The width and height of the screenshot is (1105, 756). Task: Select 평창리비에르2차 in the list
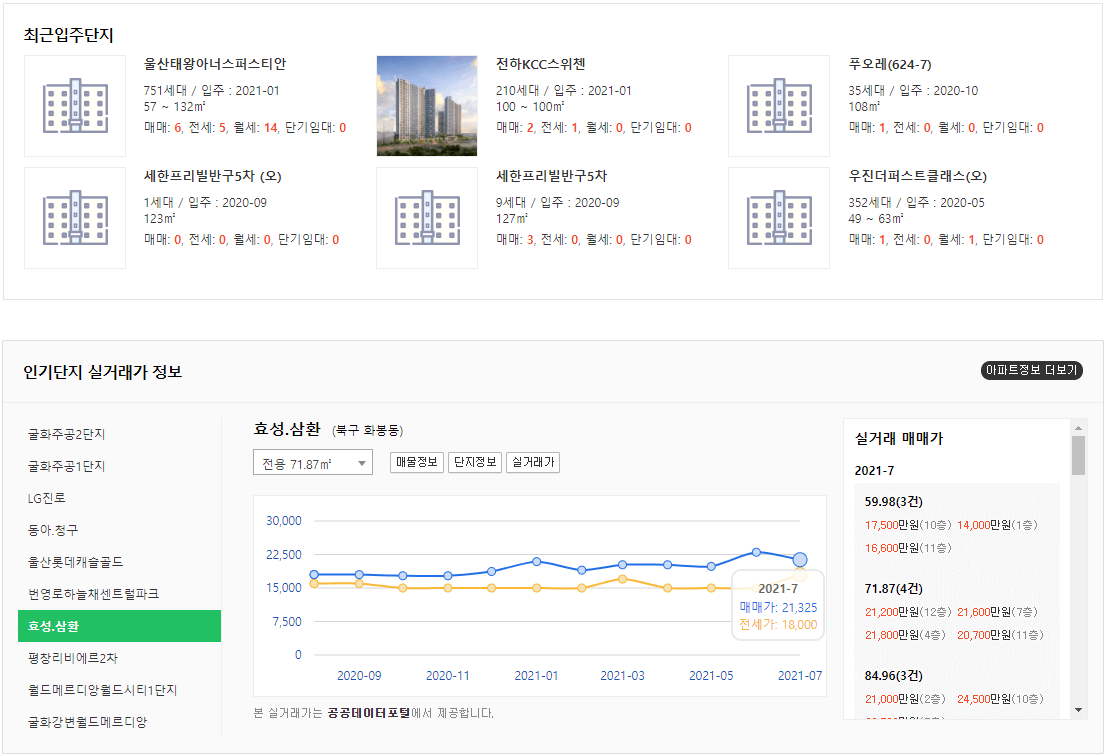click(x=73, y=658)
